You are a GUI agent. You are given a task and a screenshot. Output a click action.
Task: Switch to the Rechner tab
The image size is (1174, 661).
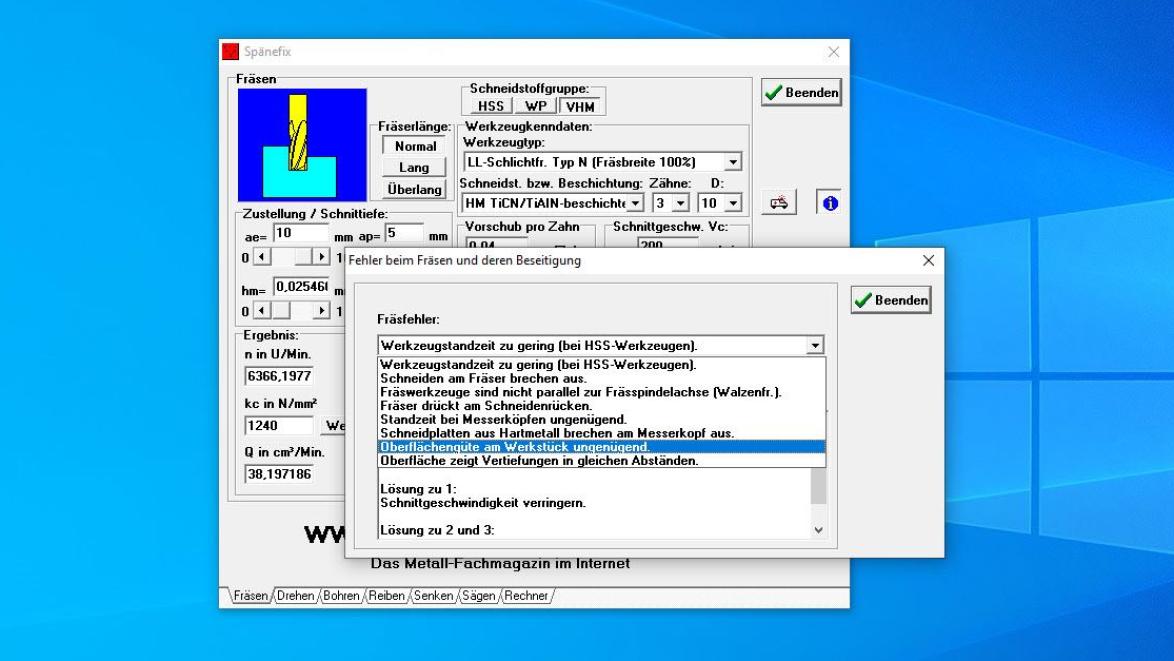click(526, 596)
